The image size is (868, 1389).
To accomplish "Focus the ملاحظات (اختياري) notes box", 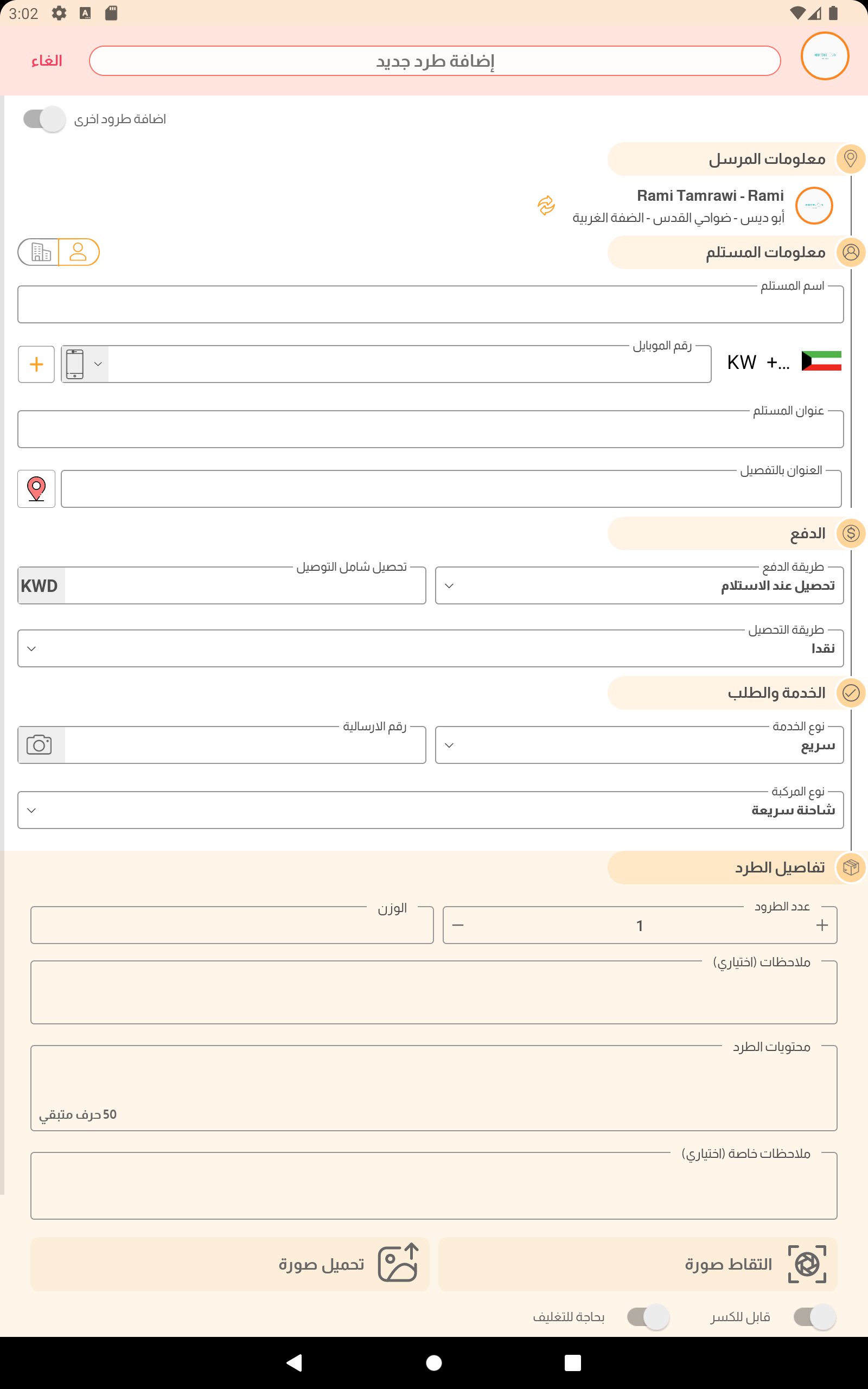I will coord(434,992).
